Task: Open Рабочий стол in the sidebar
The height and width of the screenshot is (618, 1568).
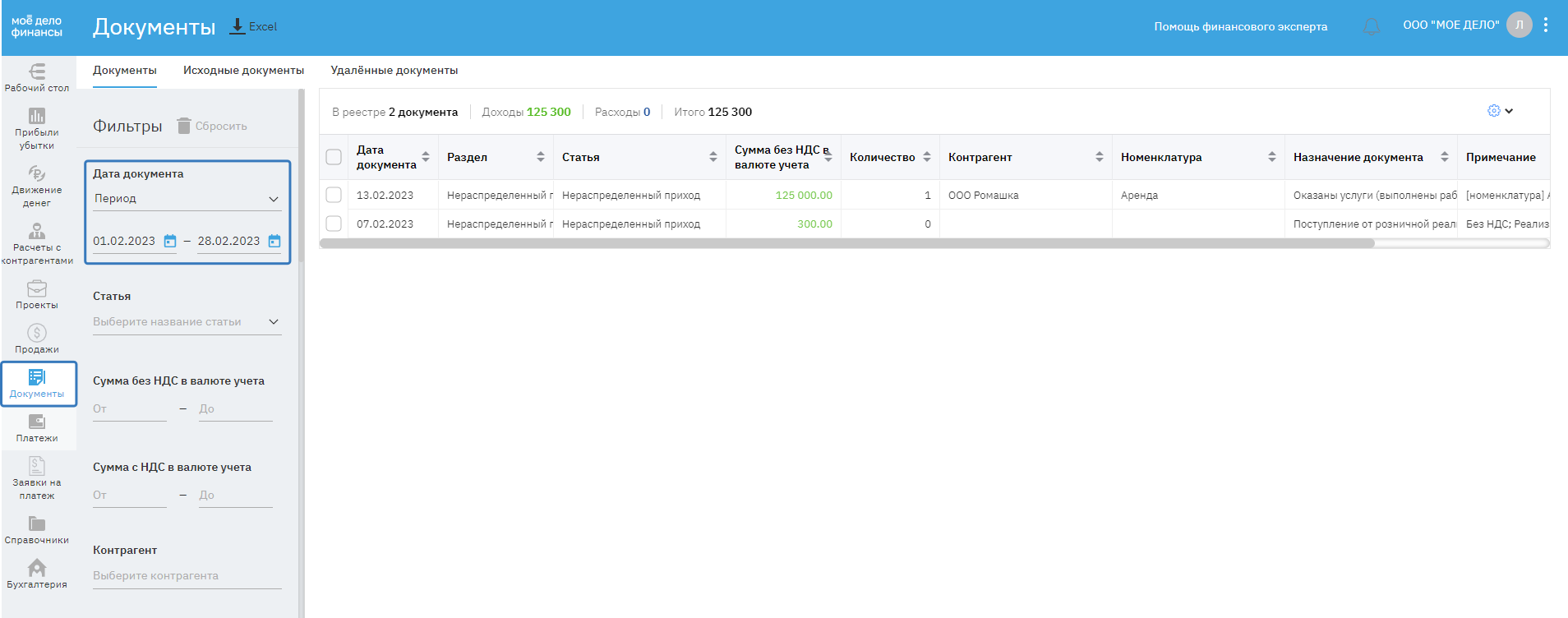Action: pyautogui.click(x=37, y=77)
